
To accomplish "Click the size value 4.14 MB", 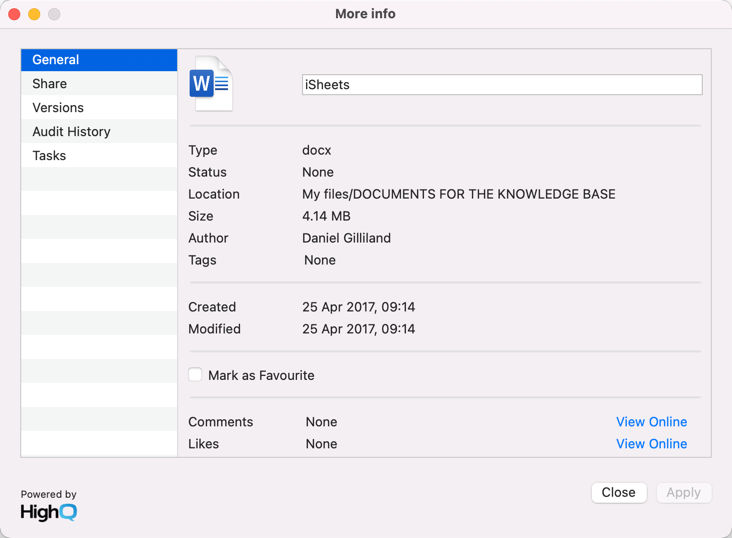I will pyautogui.click(x=326, y=216).
